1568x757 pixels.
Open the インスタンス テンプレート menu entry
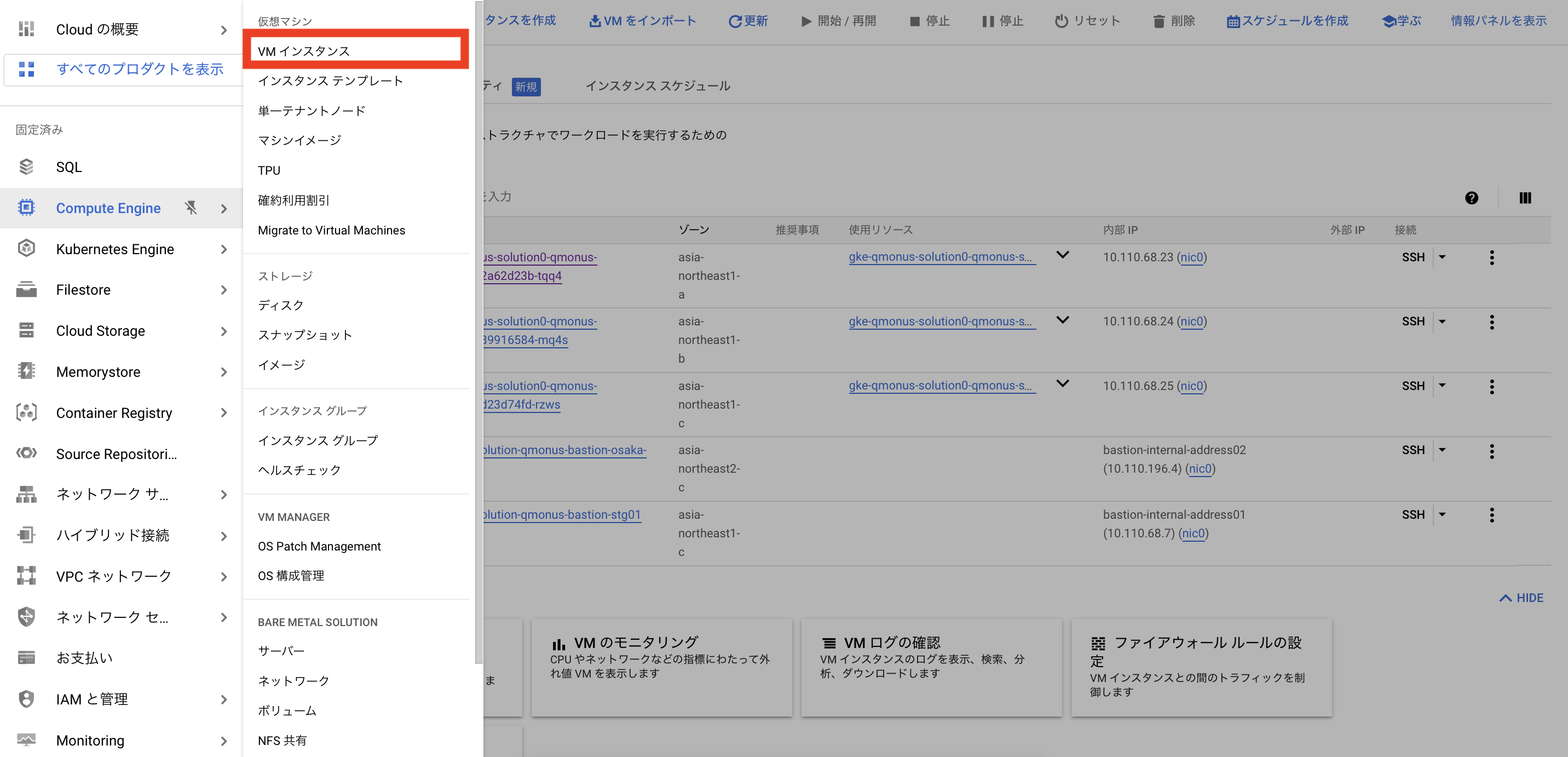point(330,81)
